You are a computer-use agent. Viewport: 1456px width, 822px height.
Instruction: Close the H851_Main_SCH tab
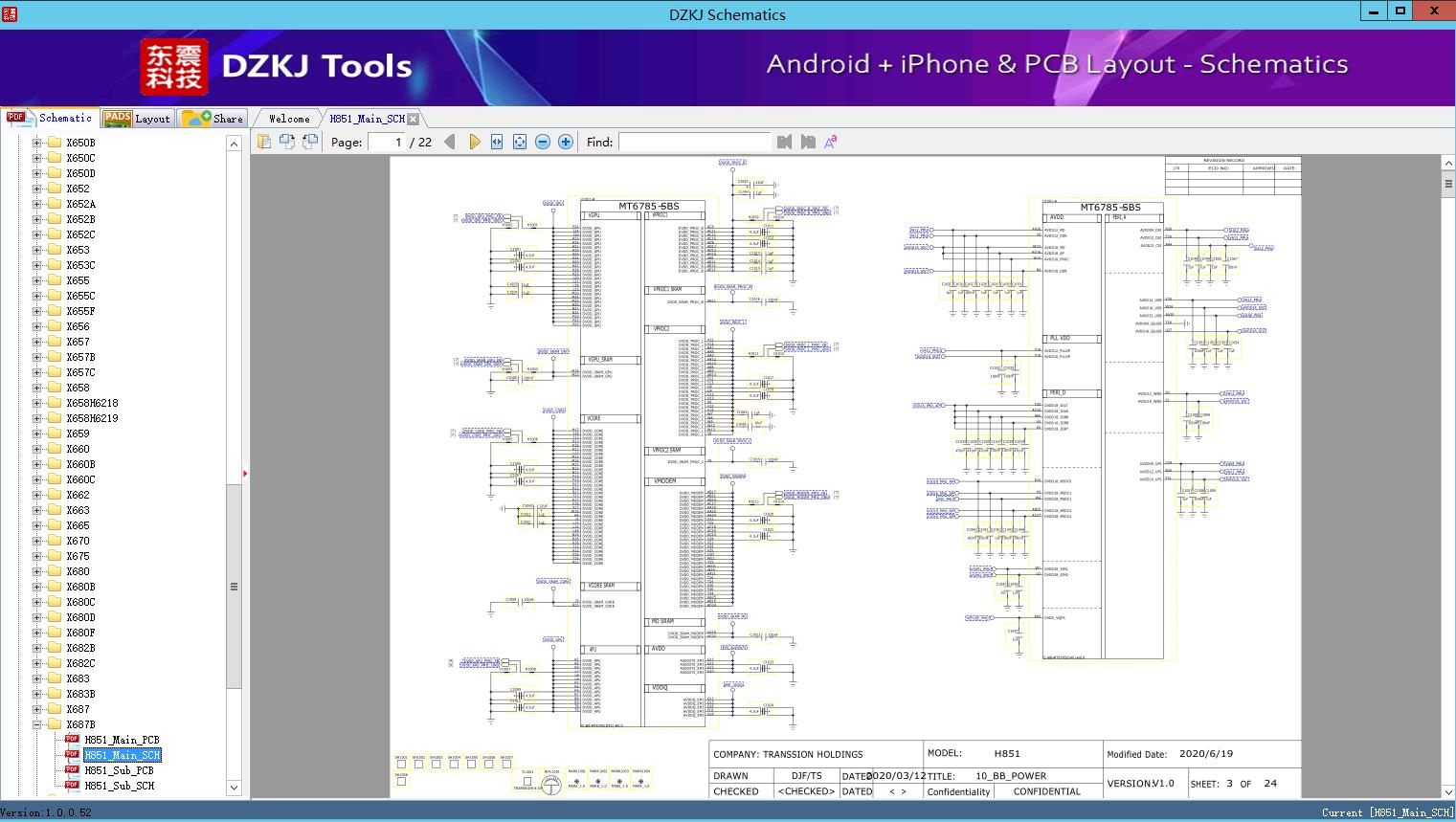tap(413, 119)
